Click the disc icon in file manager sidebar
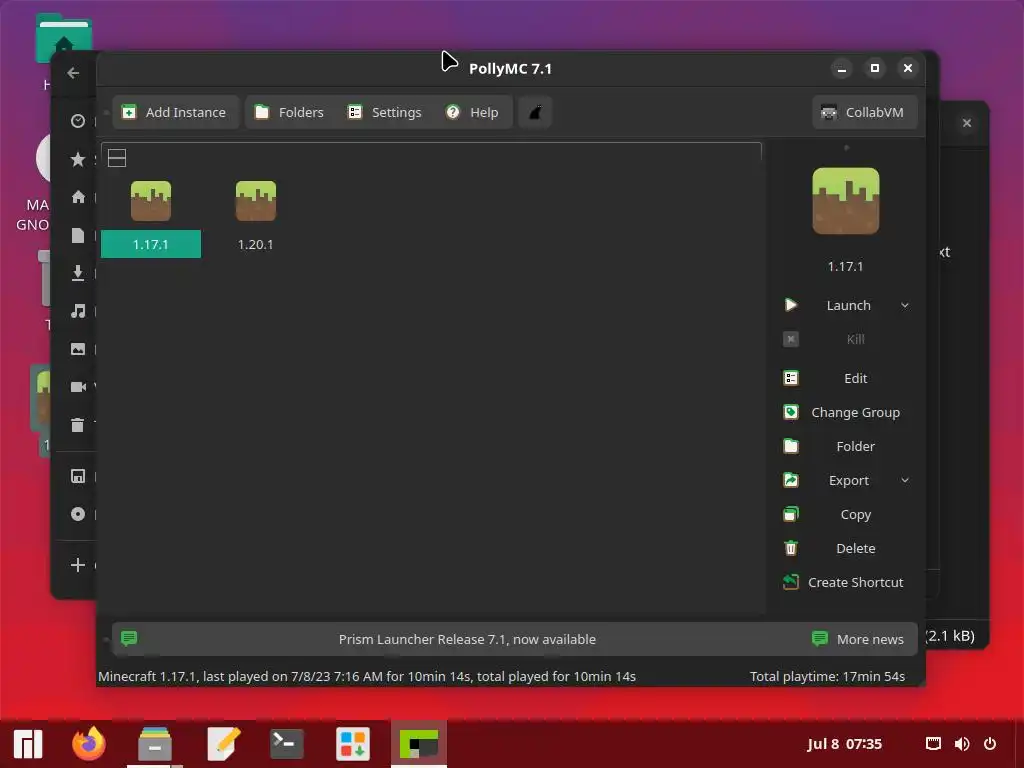This screenshot has width=1024, height=768. [x=78, y=514]
